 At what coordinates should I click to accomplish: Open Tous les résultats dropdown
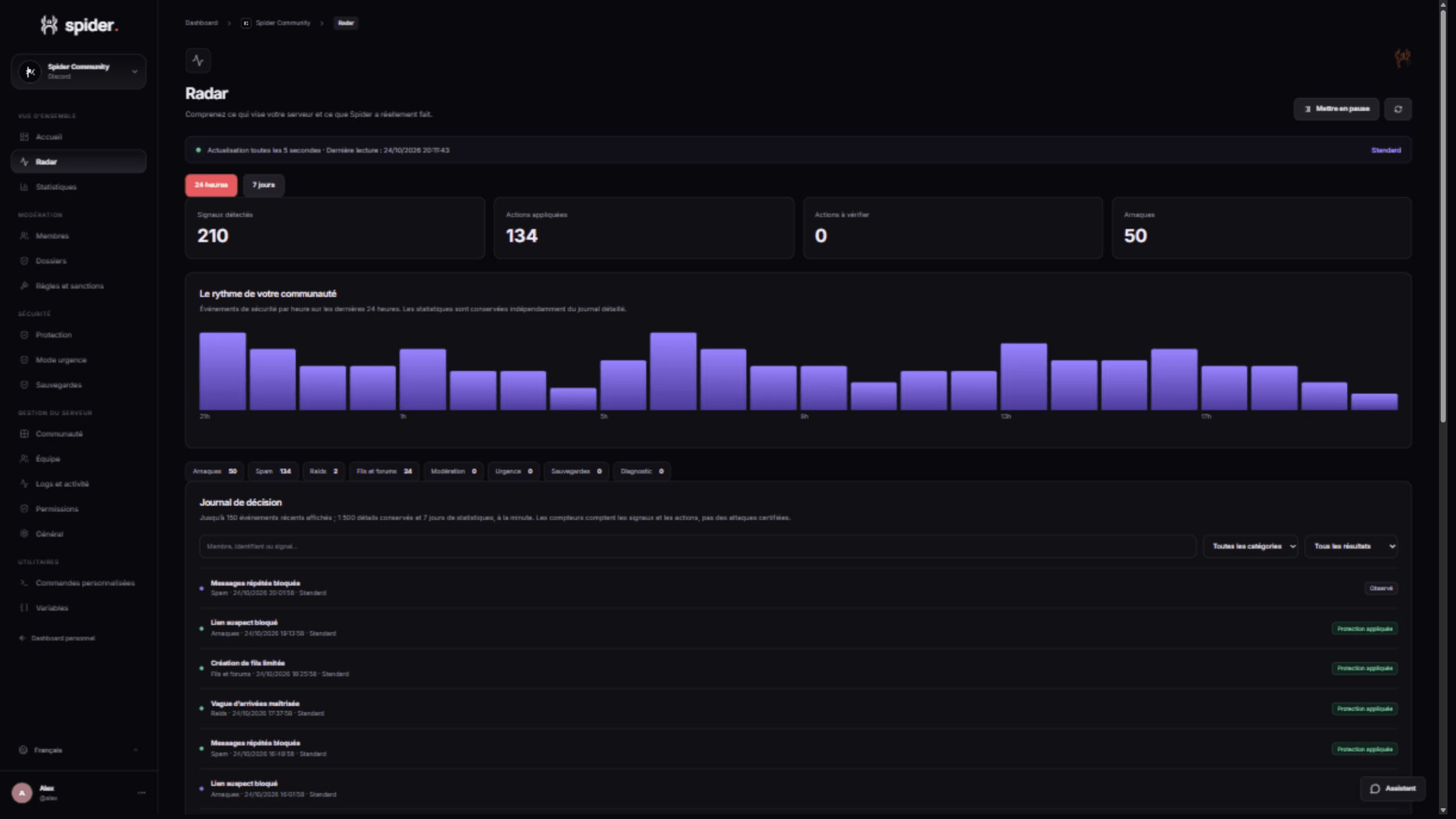[1351, 546]
